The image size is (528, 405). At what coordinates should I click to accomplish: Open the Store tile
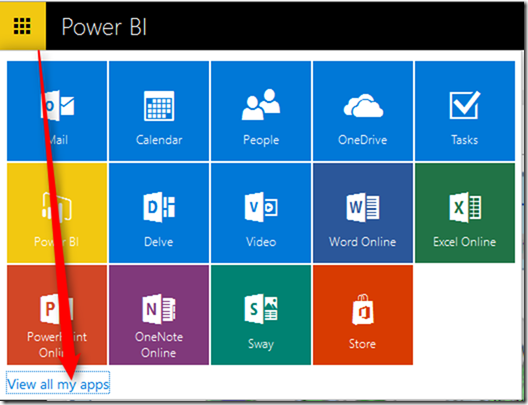coord(363,315)
